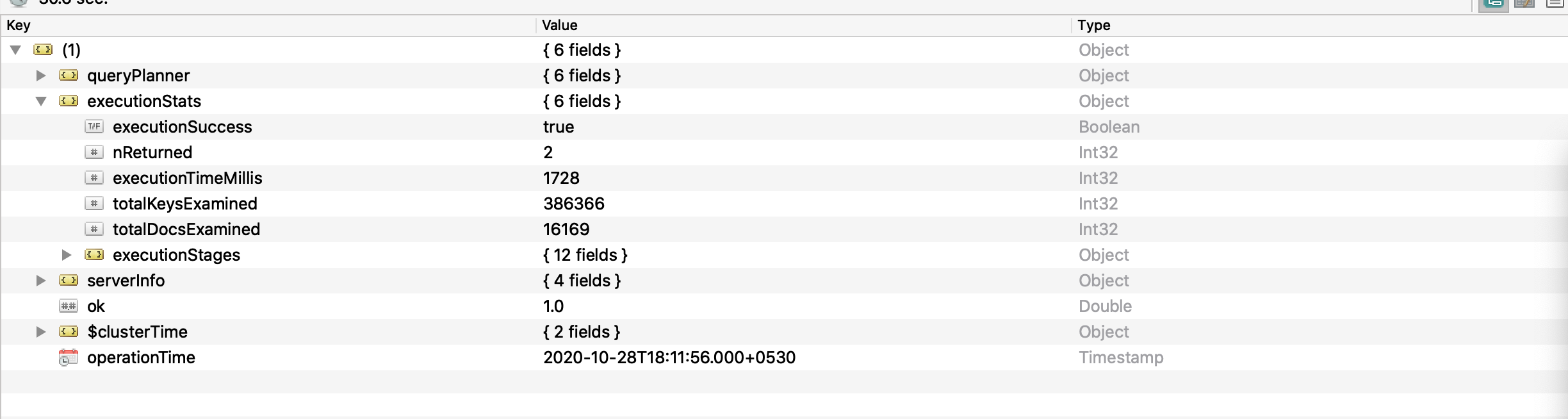Click the executionSuccess boolean type icon
This screenshot has height=419, width=1568.
pos(94,127)
